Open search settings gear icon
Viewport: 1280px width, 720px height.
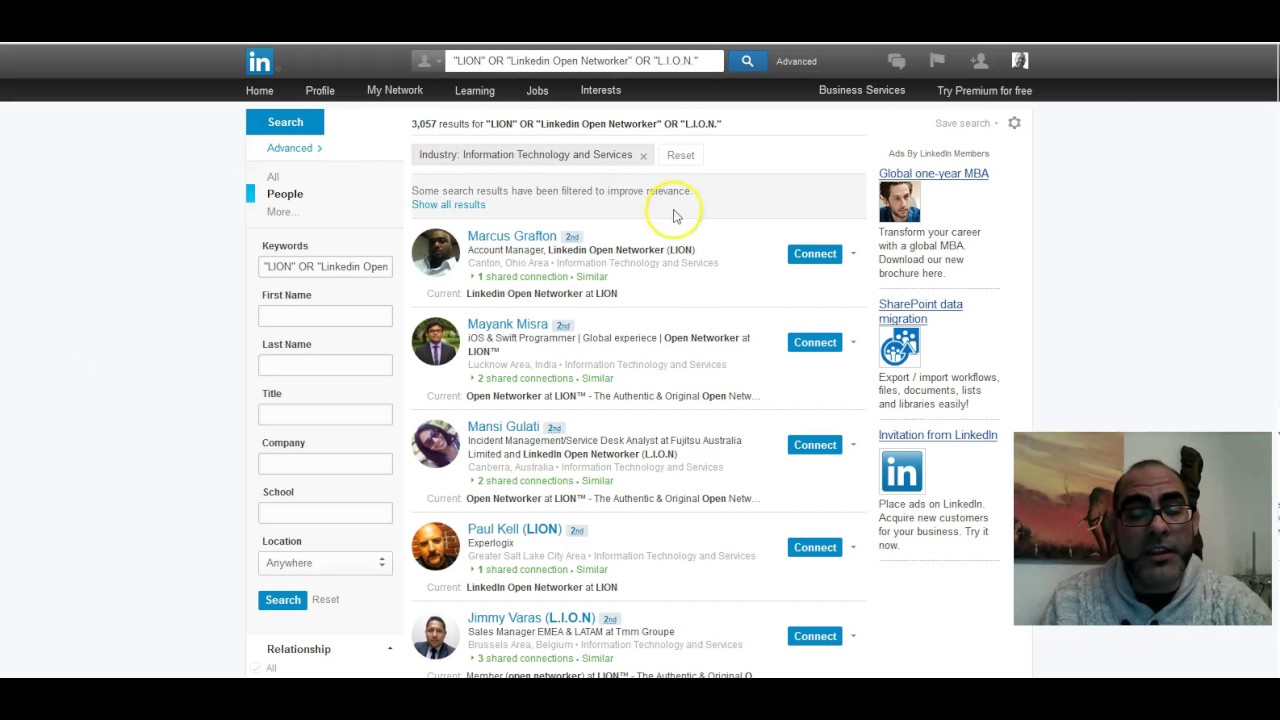point(1014,123)
